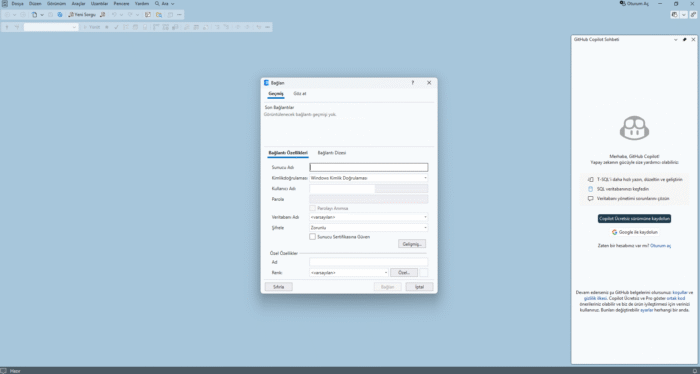Viewport: 700px width, 374px height.
Task: Select the Bağlantı Dizesi tab
Action: (332, 153)
